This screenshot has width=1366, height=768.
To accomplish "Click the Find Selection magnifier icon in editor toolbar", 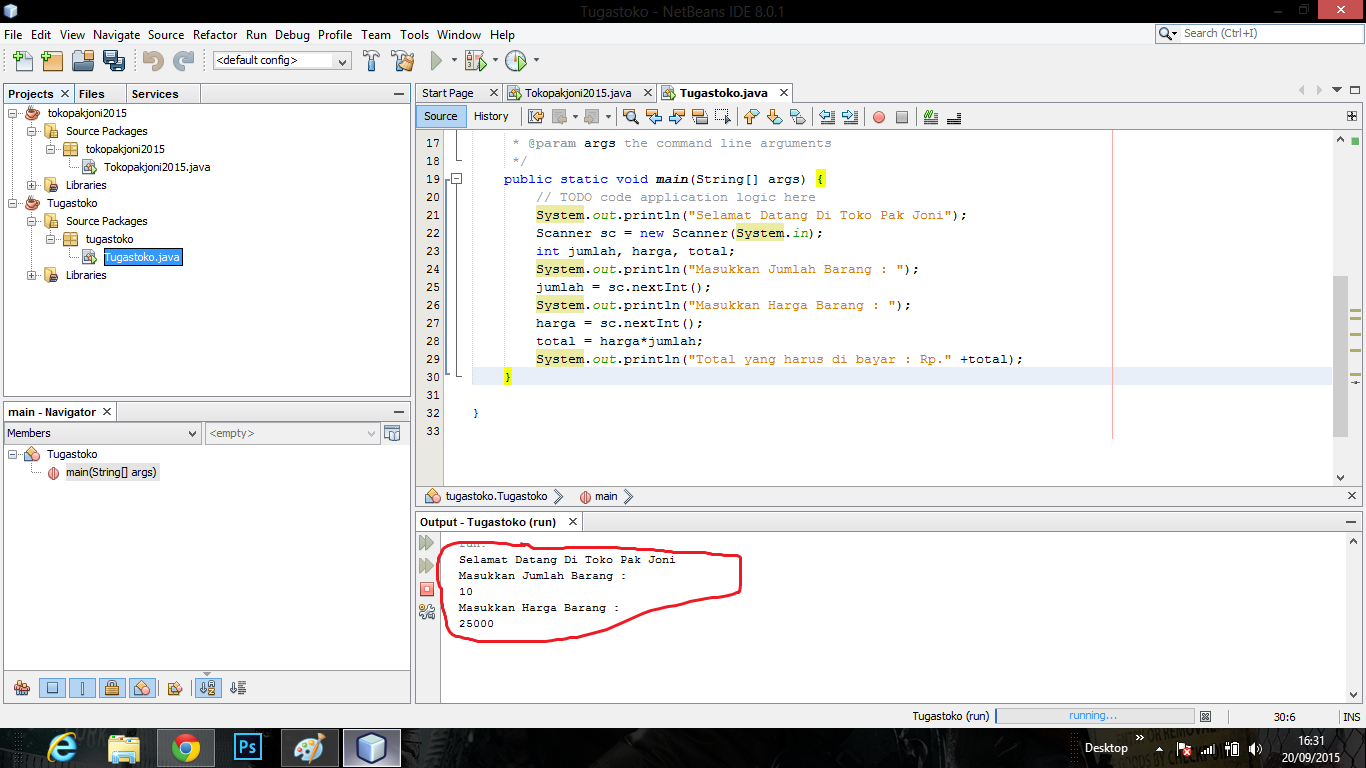I will coord(630,117).
